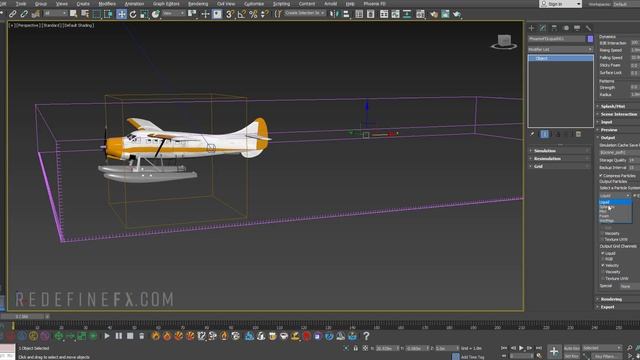Open the Animation menu
This screenshot has width=640, height=360.
(x=134, y=4)
